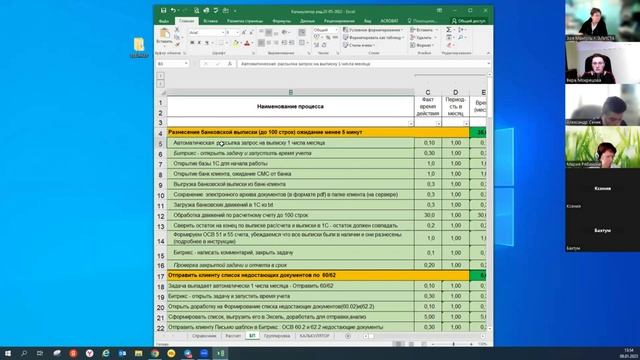Click the Paste (Вставить) clipboard icon
The width and height of the screenshot is (640, 360).
tap(164, 33)
